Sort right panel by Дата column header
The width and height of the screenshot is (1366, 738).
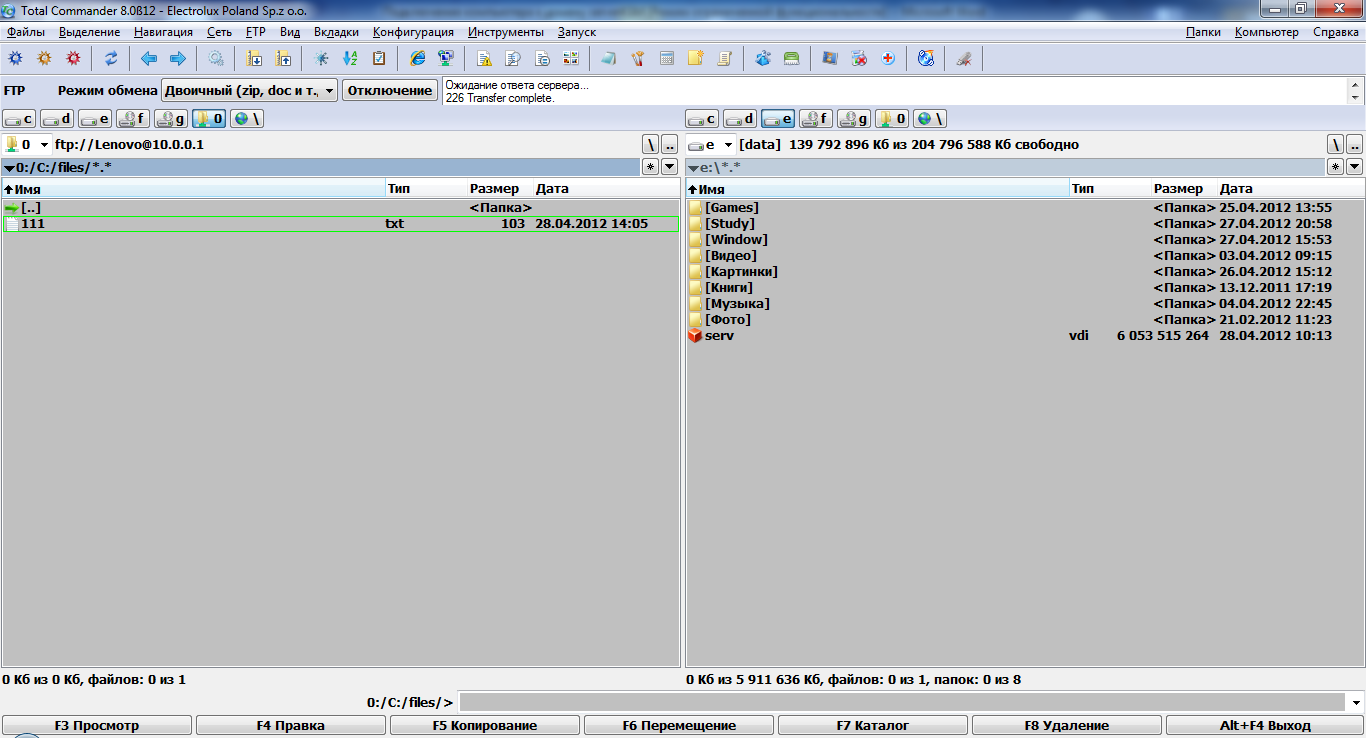(1290, 188)
